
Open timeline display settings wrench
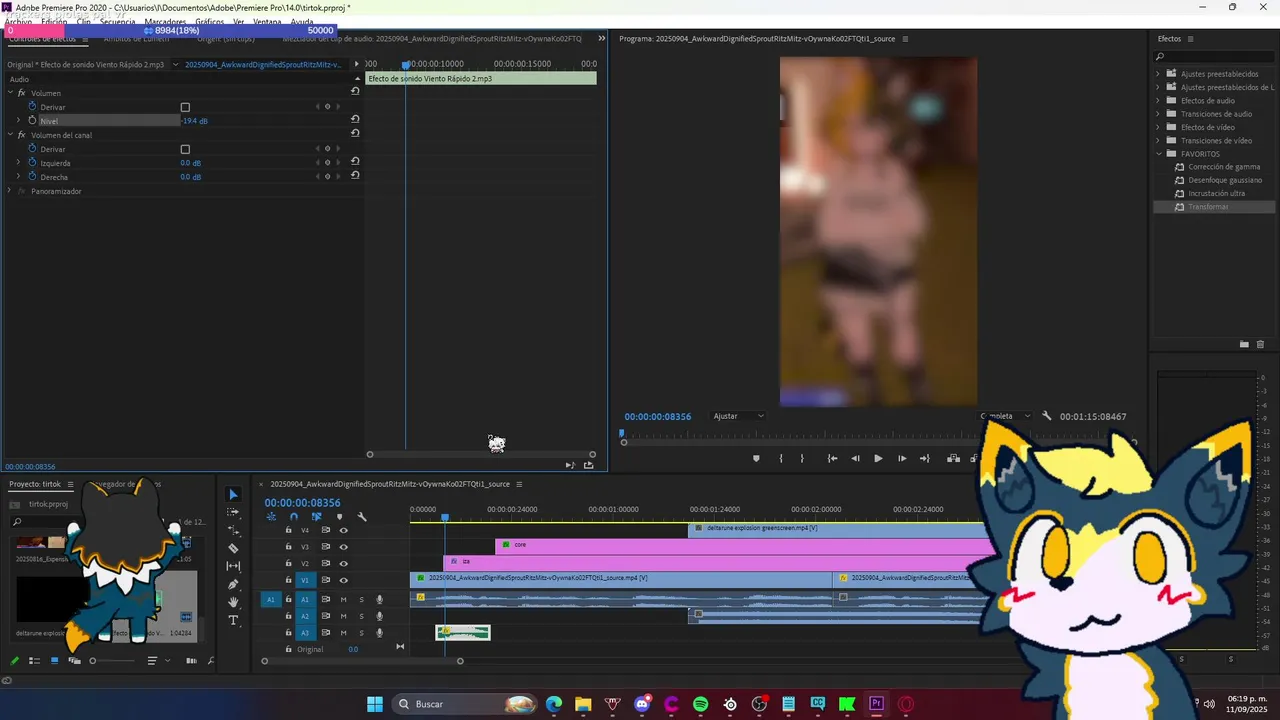coord(362,517)
